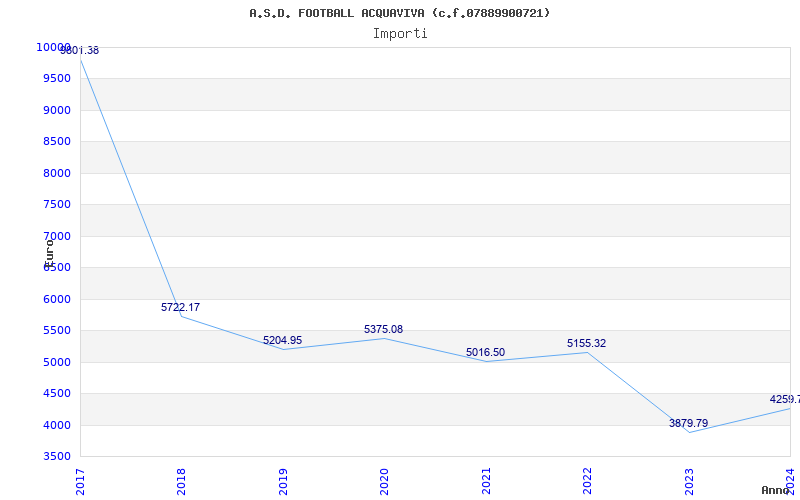Click the Importi subtitle
Image resolution: width=800 pixels, height=500 pixels.
(400, 34)
